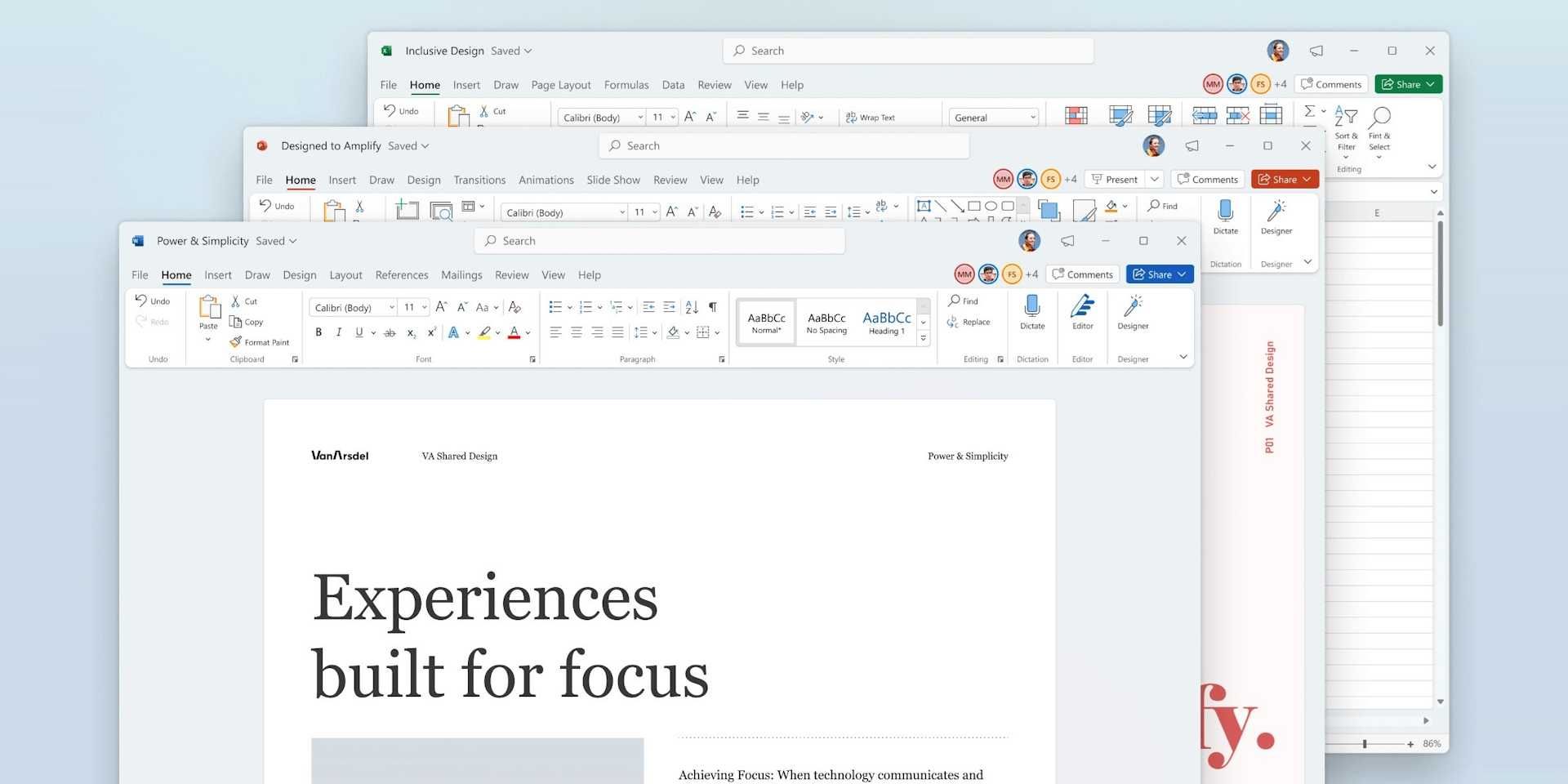Toggle Underline formatting in Word
This screenshot has height=784, width=1568.
click(x=359, y=332)
